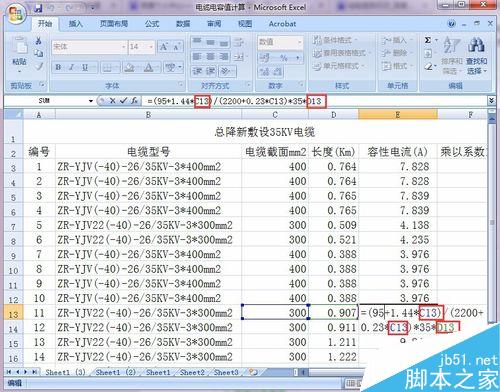This screenshot has width=500, height=392.
Task: Switch to the 插入 ribbon tab
Action: (75, 24)
